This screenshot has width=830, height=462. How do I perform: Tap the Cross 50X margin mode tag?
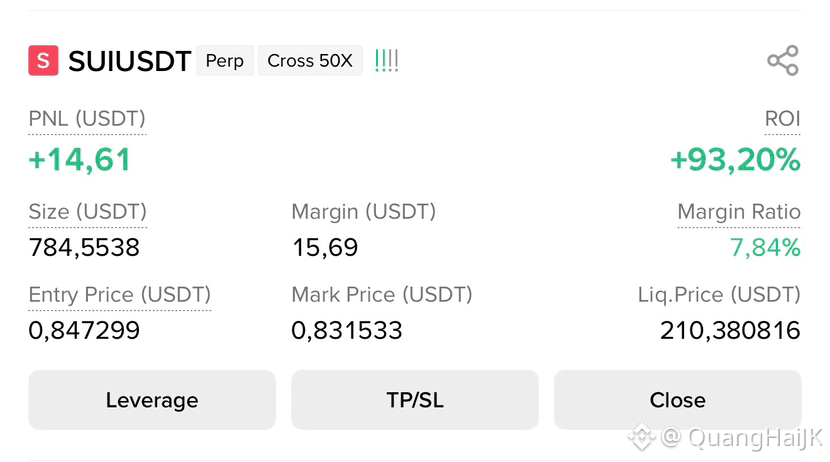coord(310,60)
